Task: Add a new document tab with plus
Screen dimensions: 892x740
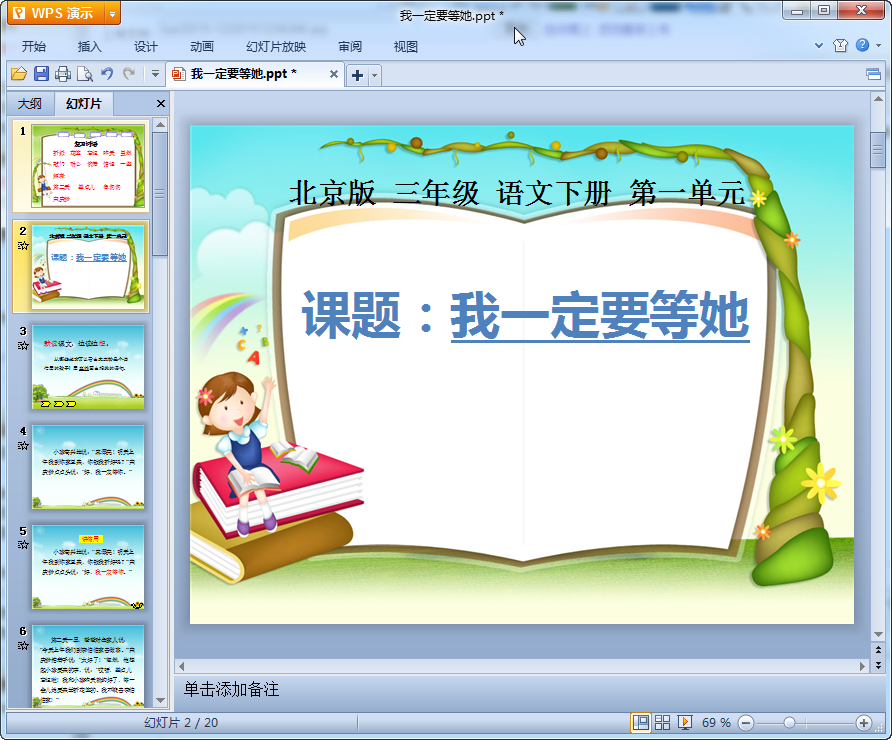Action: [357, 75]
